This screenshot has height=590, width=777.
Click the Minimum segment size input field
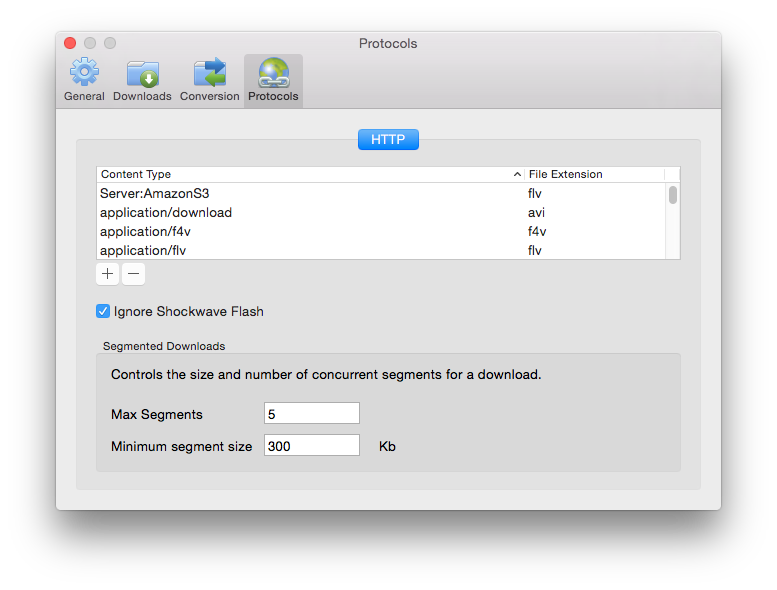coord(312,445)
